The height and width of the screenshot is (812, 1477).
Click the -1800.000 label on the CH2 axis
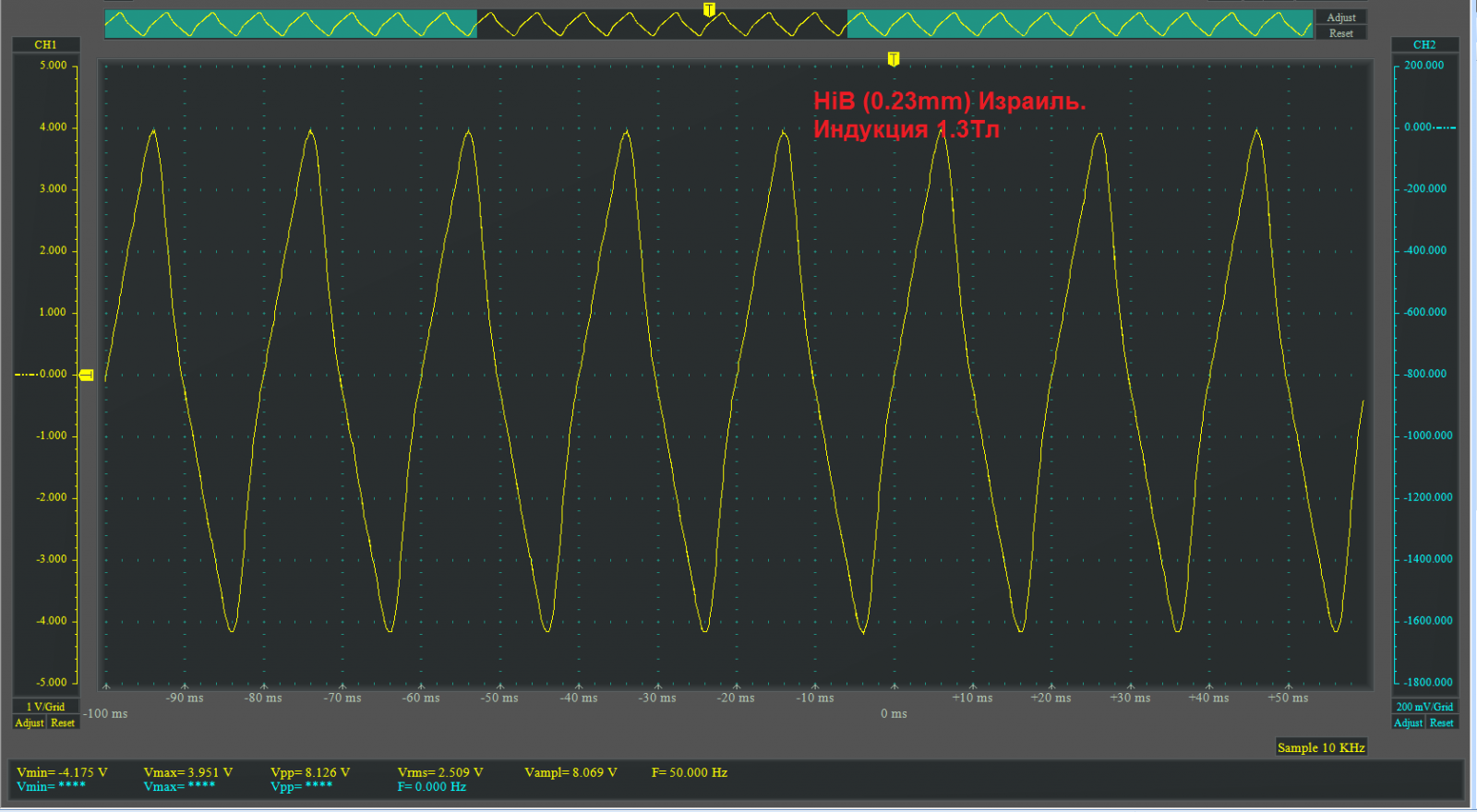pyautogui.click(x=1428, y=683)
